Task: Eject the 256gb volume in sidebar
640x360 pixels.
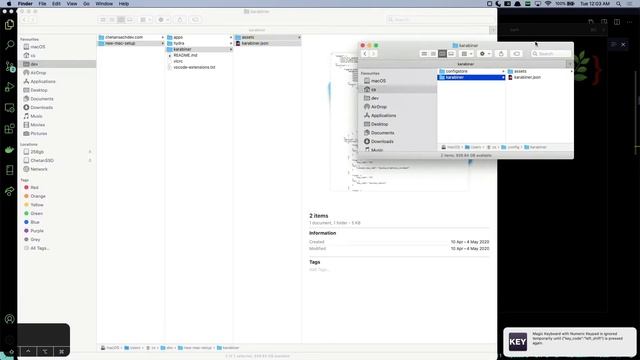Action: (90, 152)
